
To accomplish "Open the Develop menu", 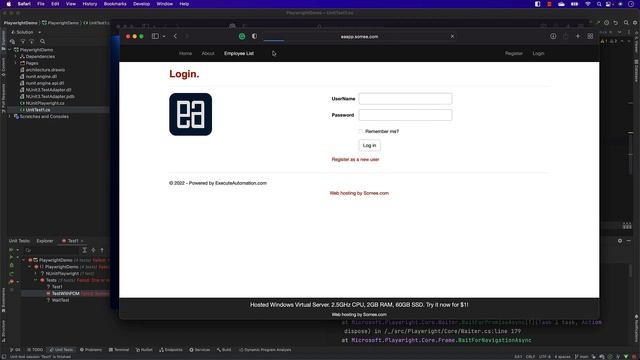I will pyautogui.click(x=141, y=4).
